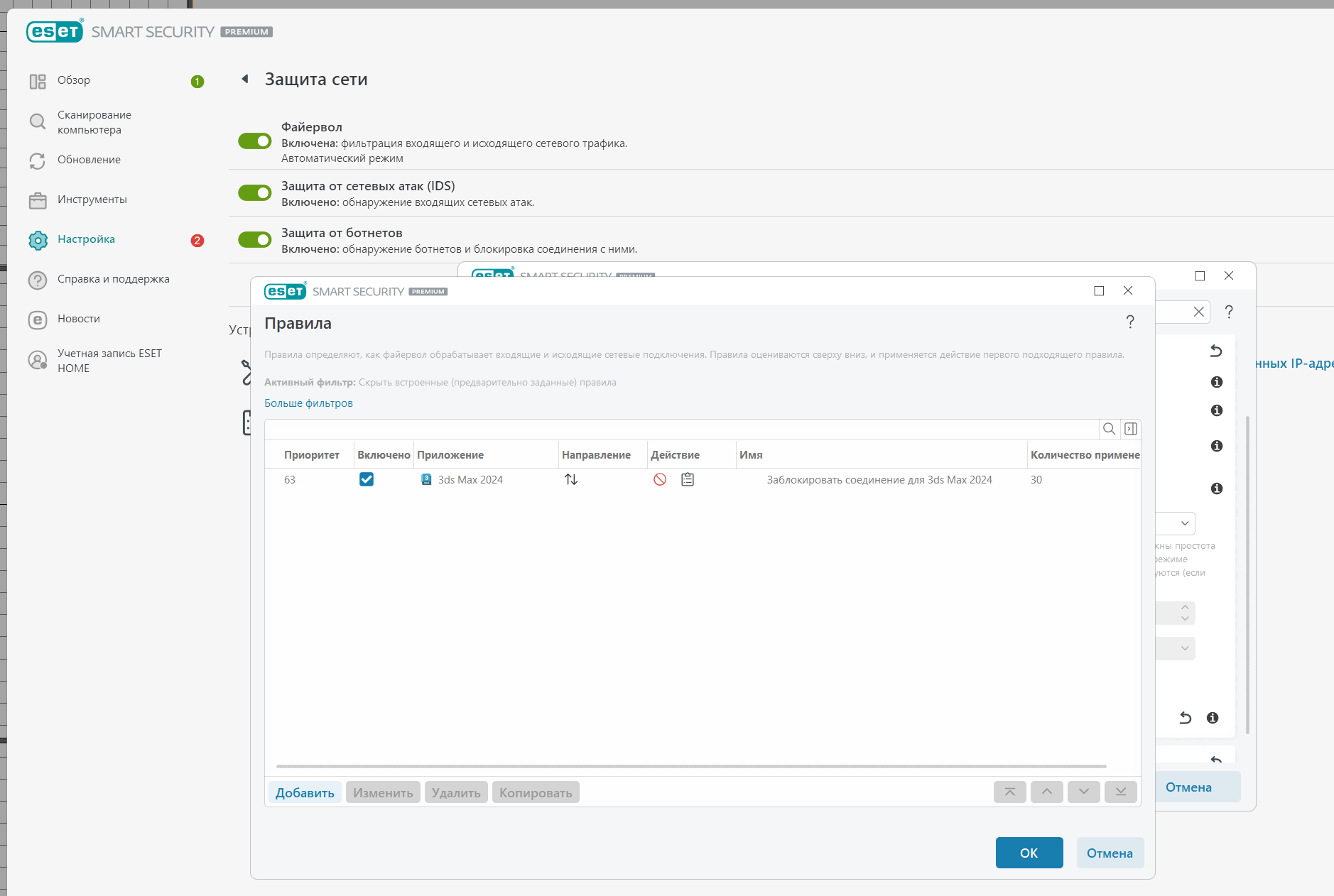Click the briefcase icon for Инструменты
The height and width of the screenshot is (896, 1334).
(38, 201)
